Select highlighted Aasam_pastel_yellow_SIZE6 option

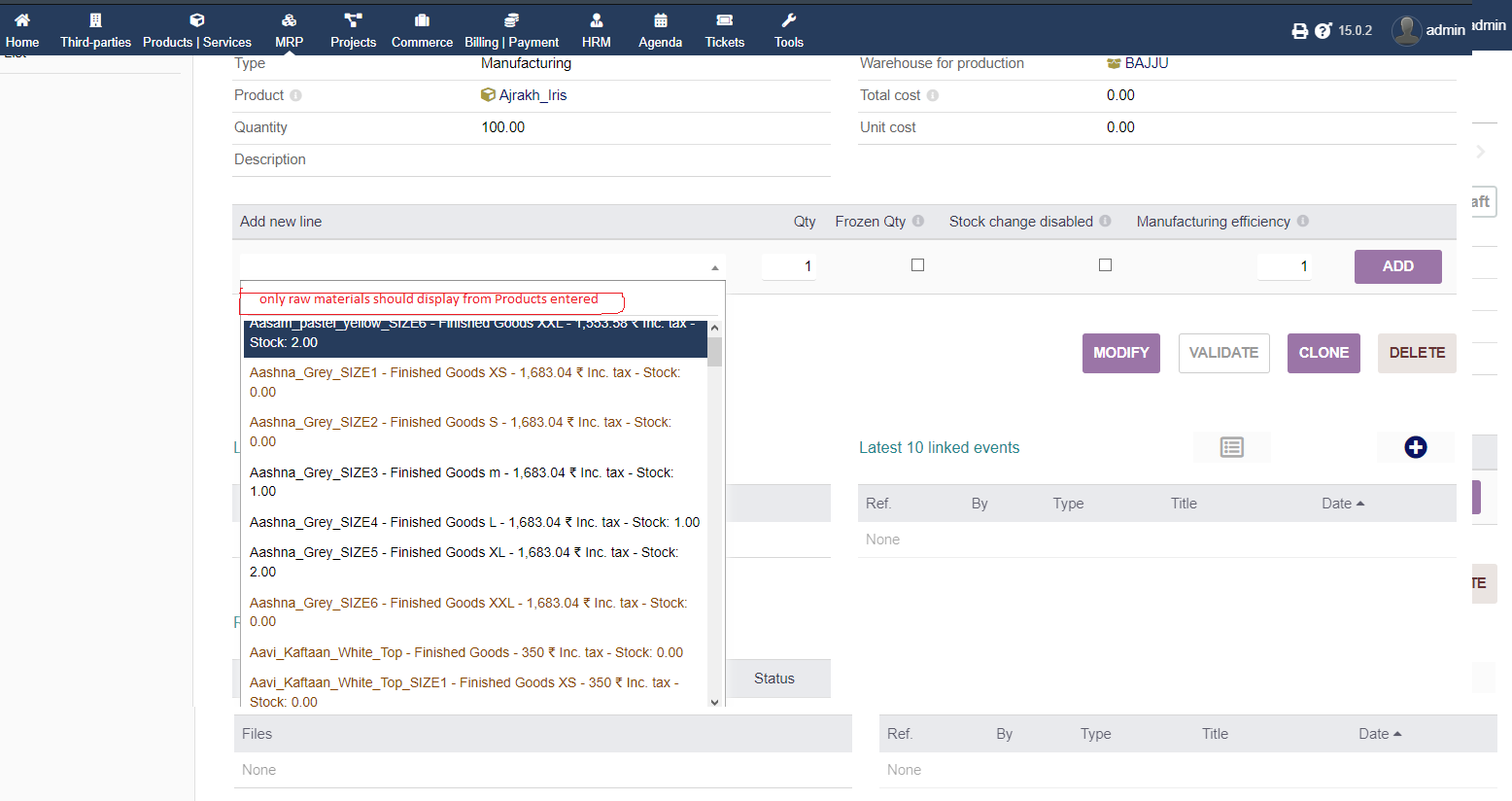[x=475, y=337]
